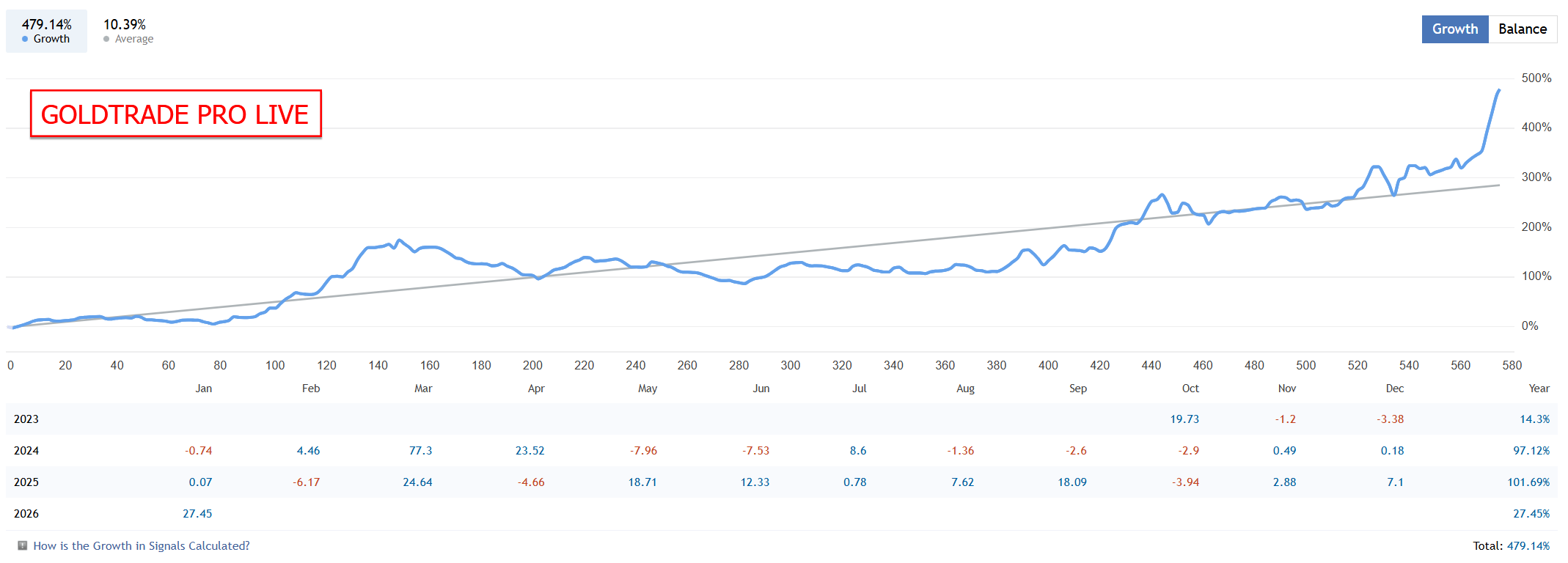The height and width of the screenshot is (563, 1568).
Task: Click the 2026 January value 27.45
Action: [197, 514]
